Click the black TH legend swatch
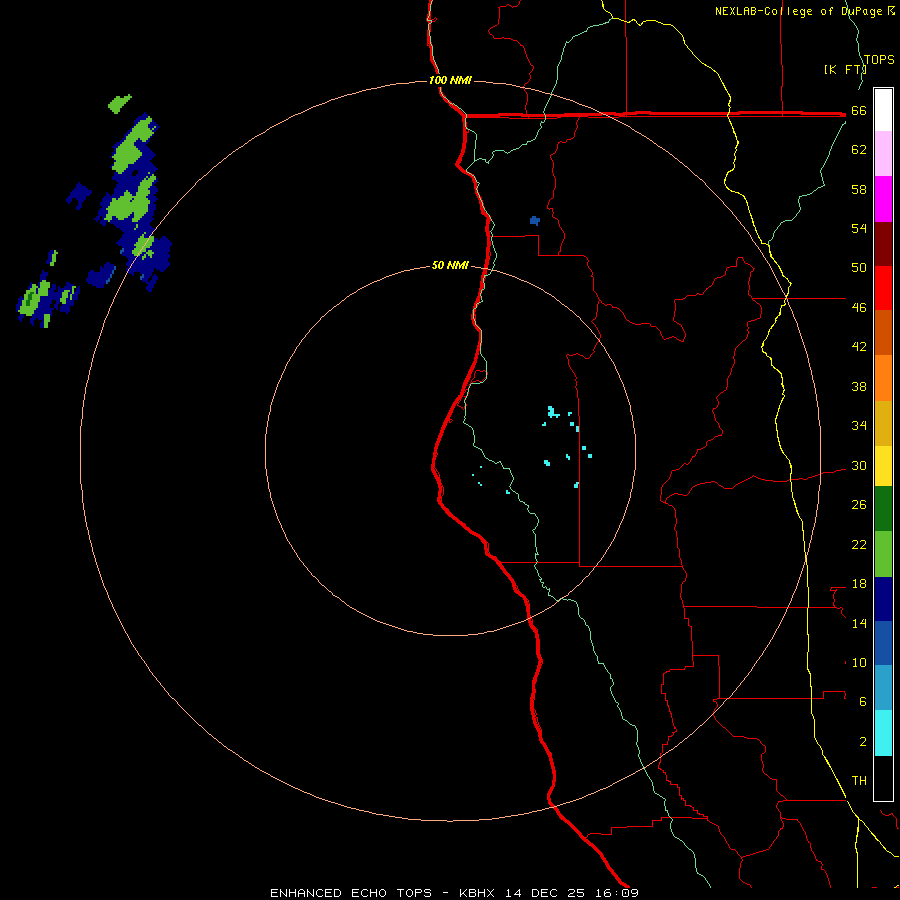 point(883,778)
